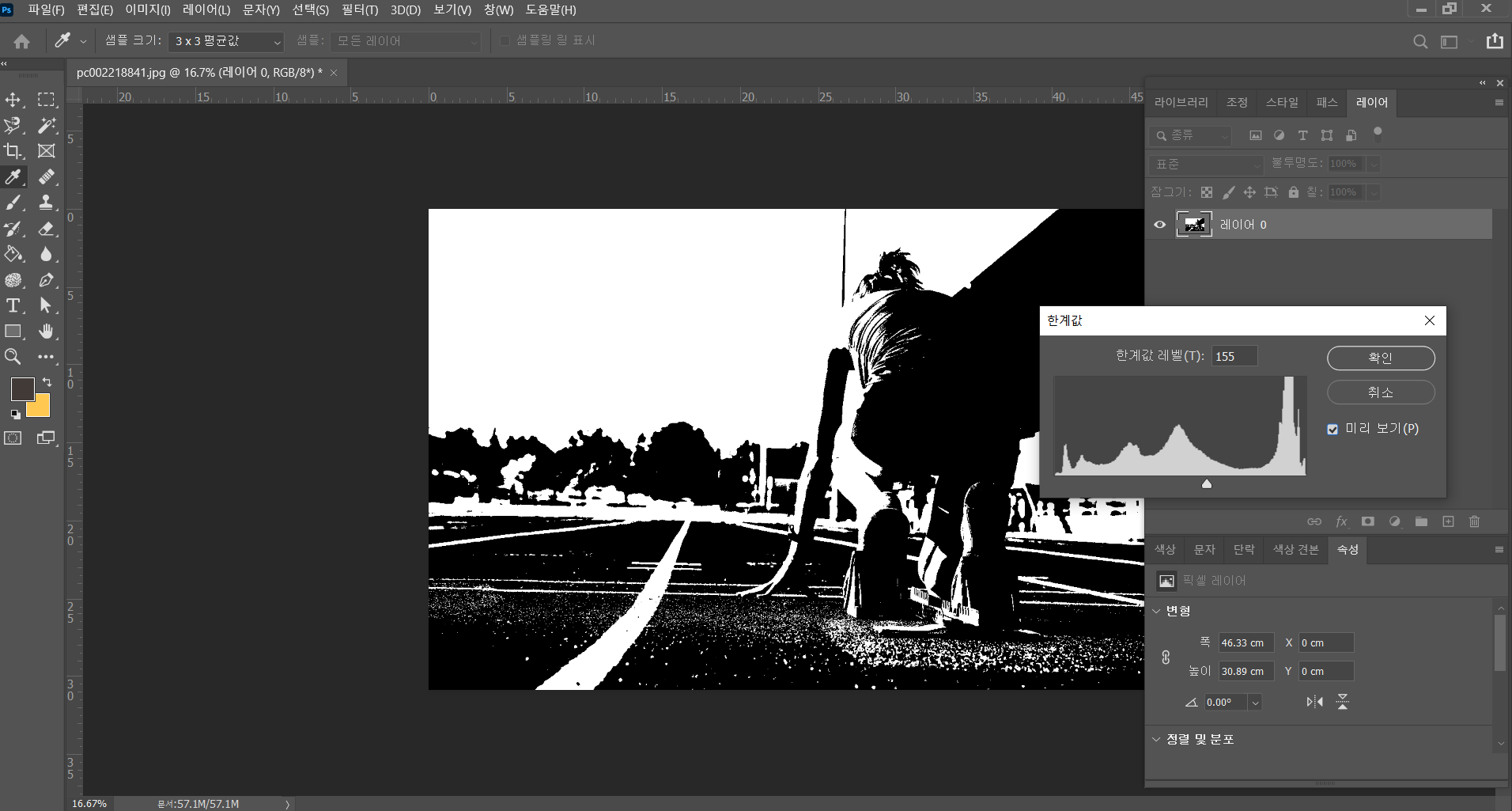This screenshot has width=1512, height=811.
Task: Switch to the 조정 panel tab
Action: tap(1237, 103)
